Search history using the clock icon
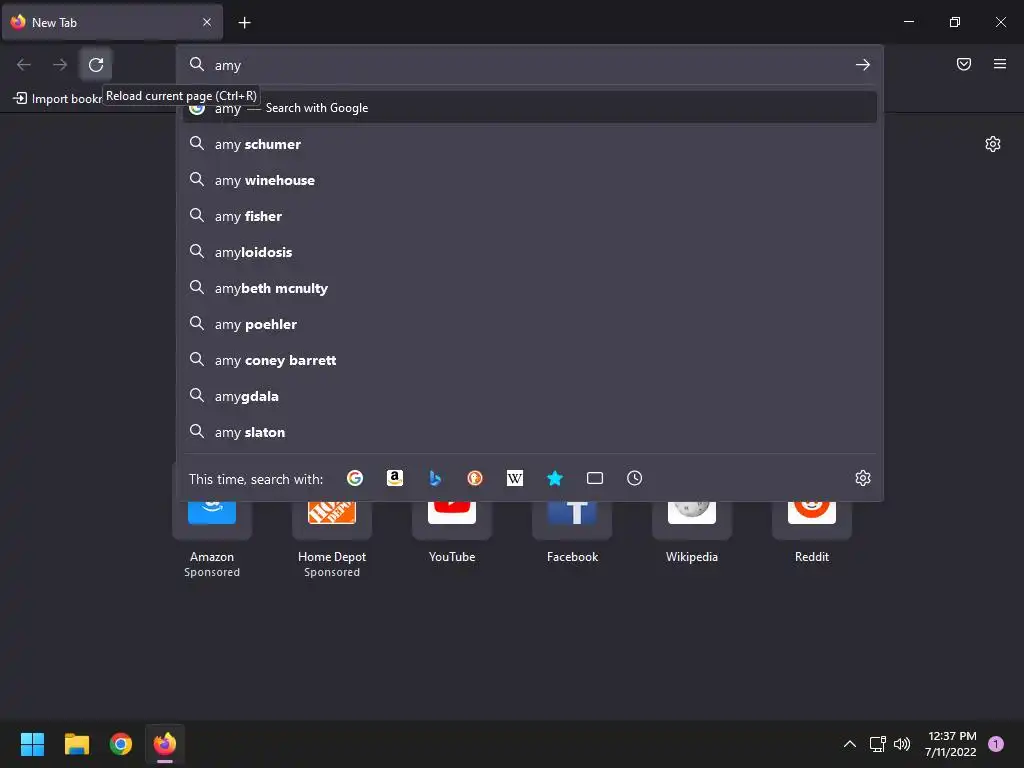Image resolution: width=1024 pixels, height=768 pixels. click(634, 478)
